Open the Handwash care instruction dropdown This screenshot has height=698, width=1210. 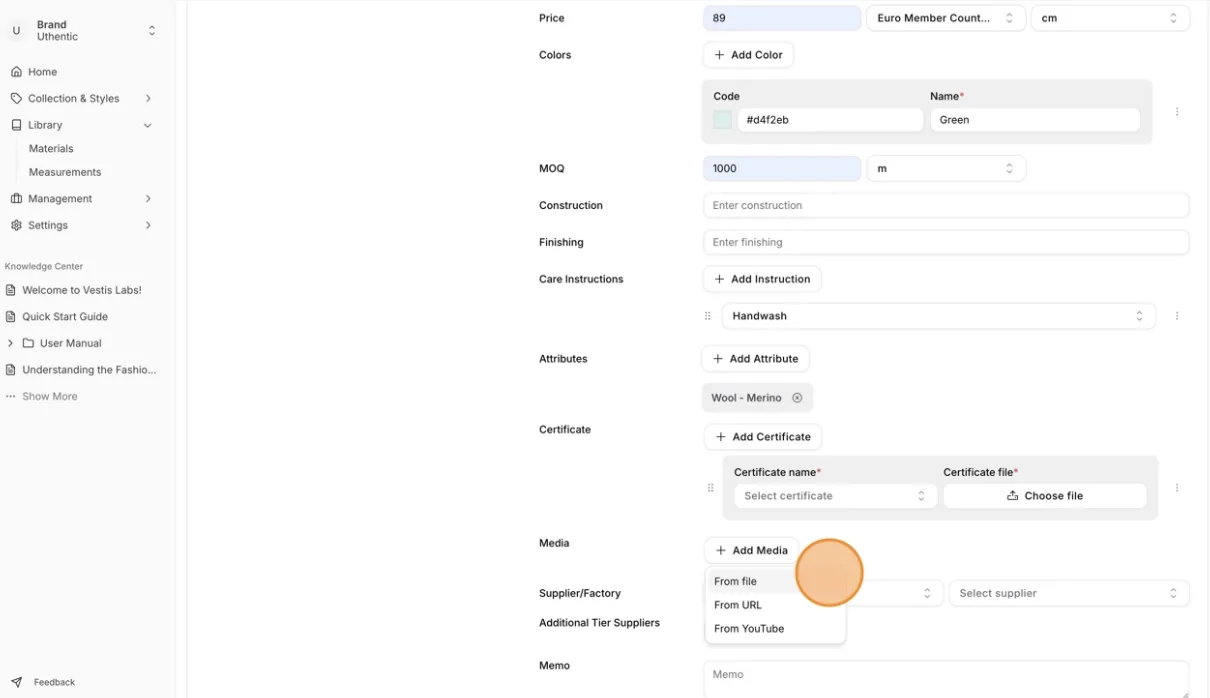[x=938, y=316]
